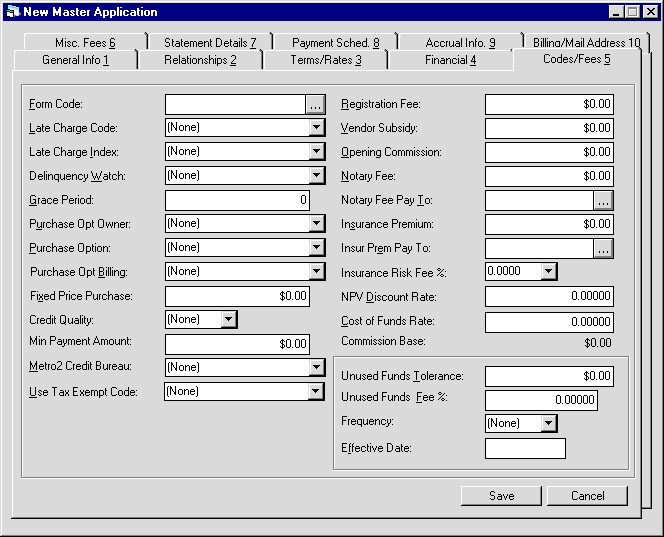Expand the Late Charge Code dropdown

(316, 127)
